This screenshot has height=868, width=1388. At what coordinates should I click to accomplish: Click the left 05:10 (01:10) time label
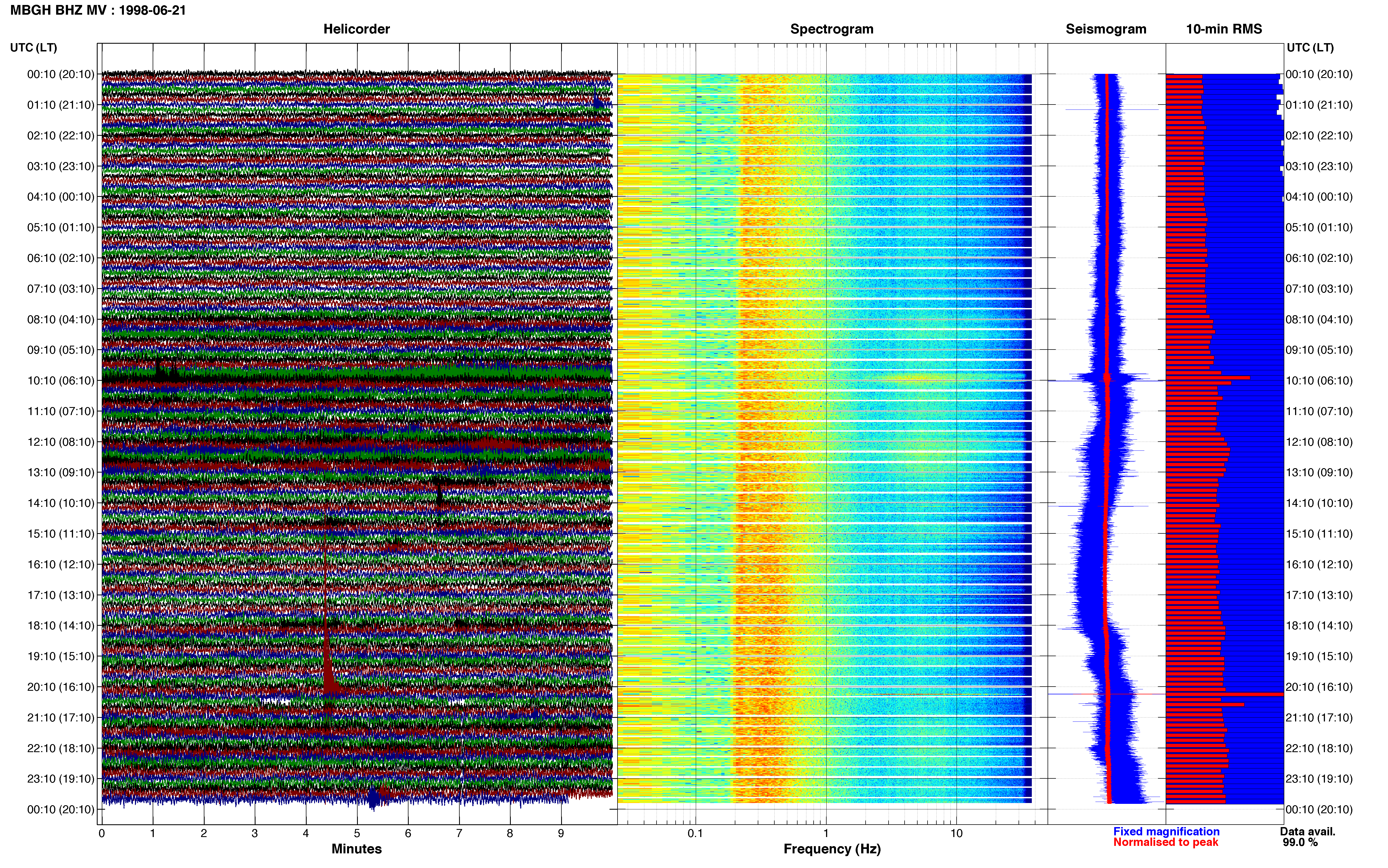click(61, 227)
